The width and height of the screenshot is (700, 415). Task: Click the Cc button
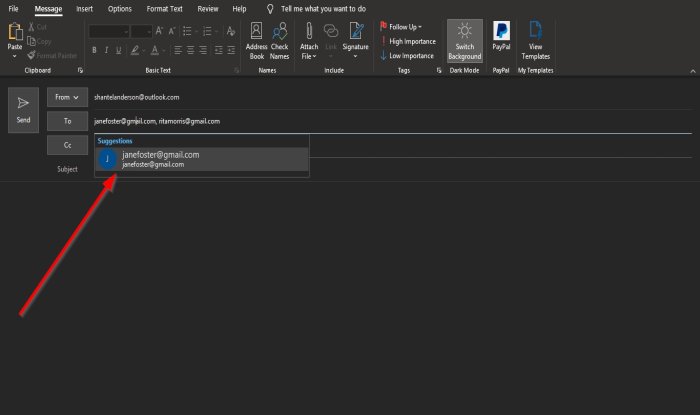click(x=67, y=145)
